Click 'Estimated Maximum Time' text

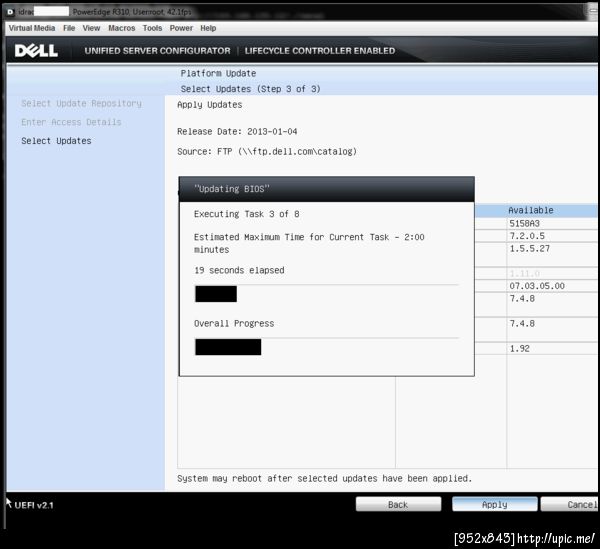tap(309, 243)
